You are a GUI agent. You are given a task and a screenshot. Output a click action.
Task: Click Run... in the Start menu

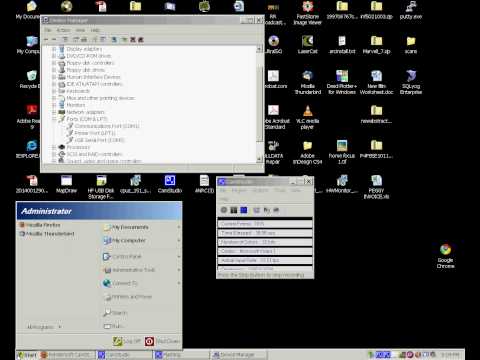pyautogui.click(x=114, y=326)
